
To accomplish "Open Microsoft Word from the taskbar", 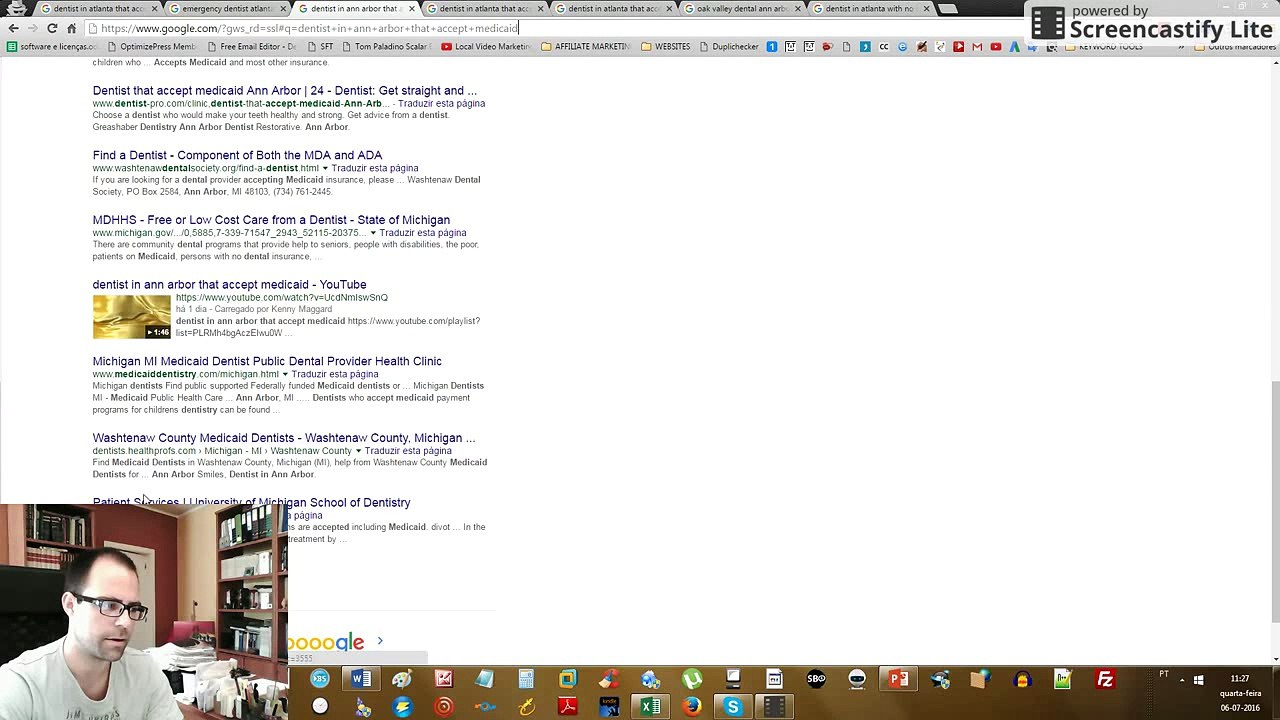I will [361, 680].
